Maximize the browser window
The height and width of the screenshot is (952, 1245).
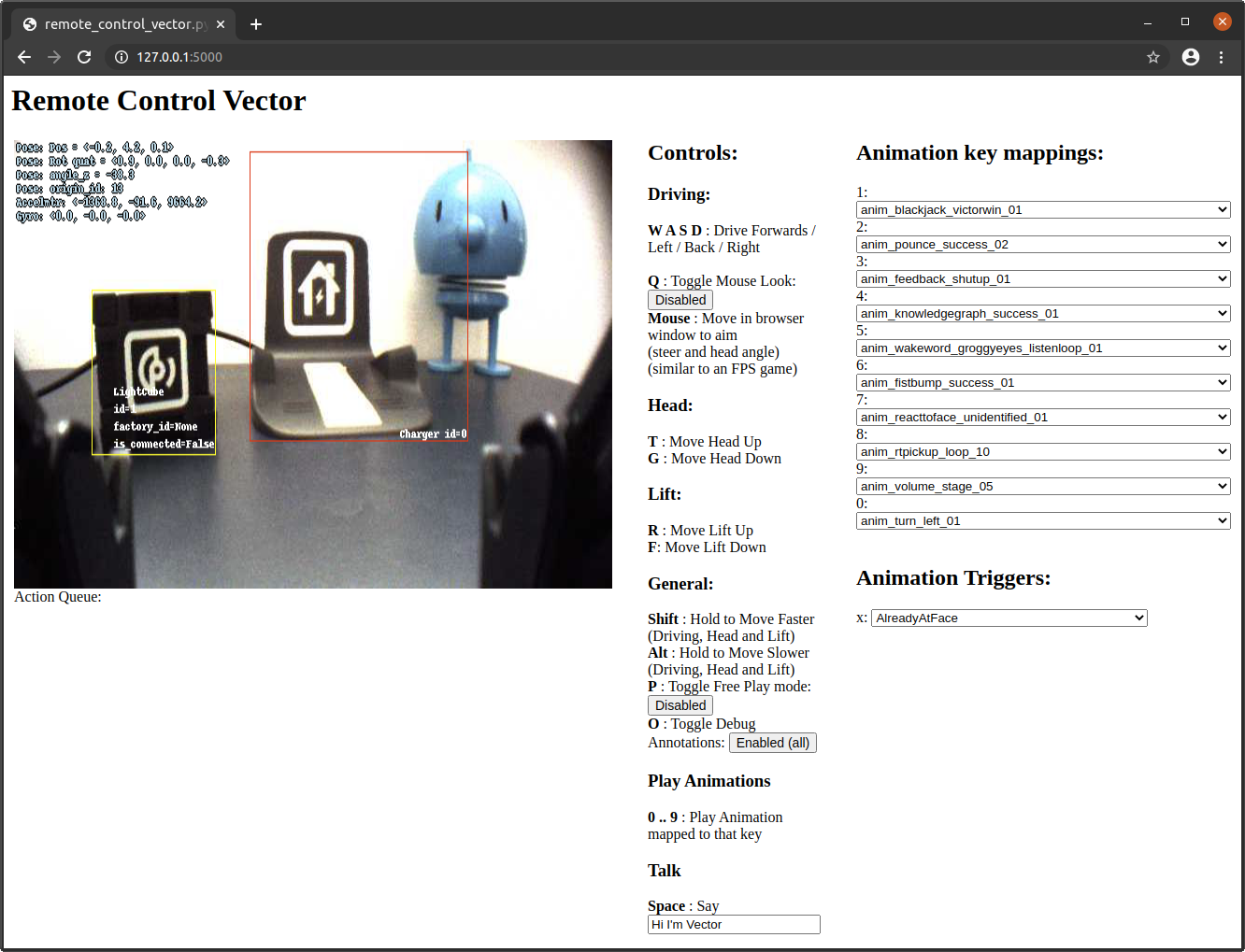(x=1185, y=21)
